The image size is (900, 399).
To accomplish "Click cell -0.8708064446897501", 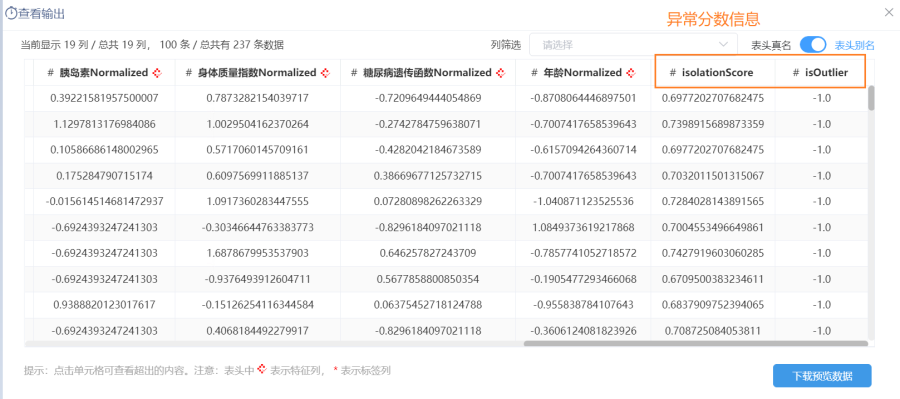I will (x=583, y=98).
